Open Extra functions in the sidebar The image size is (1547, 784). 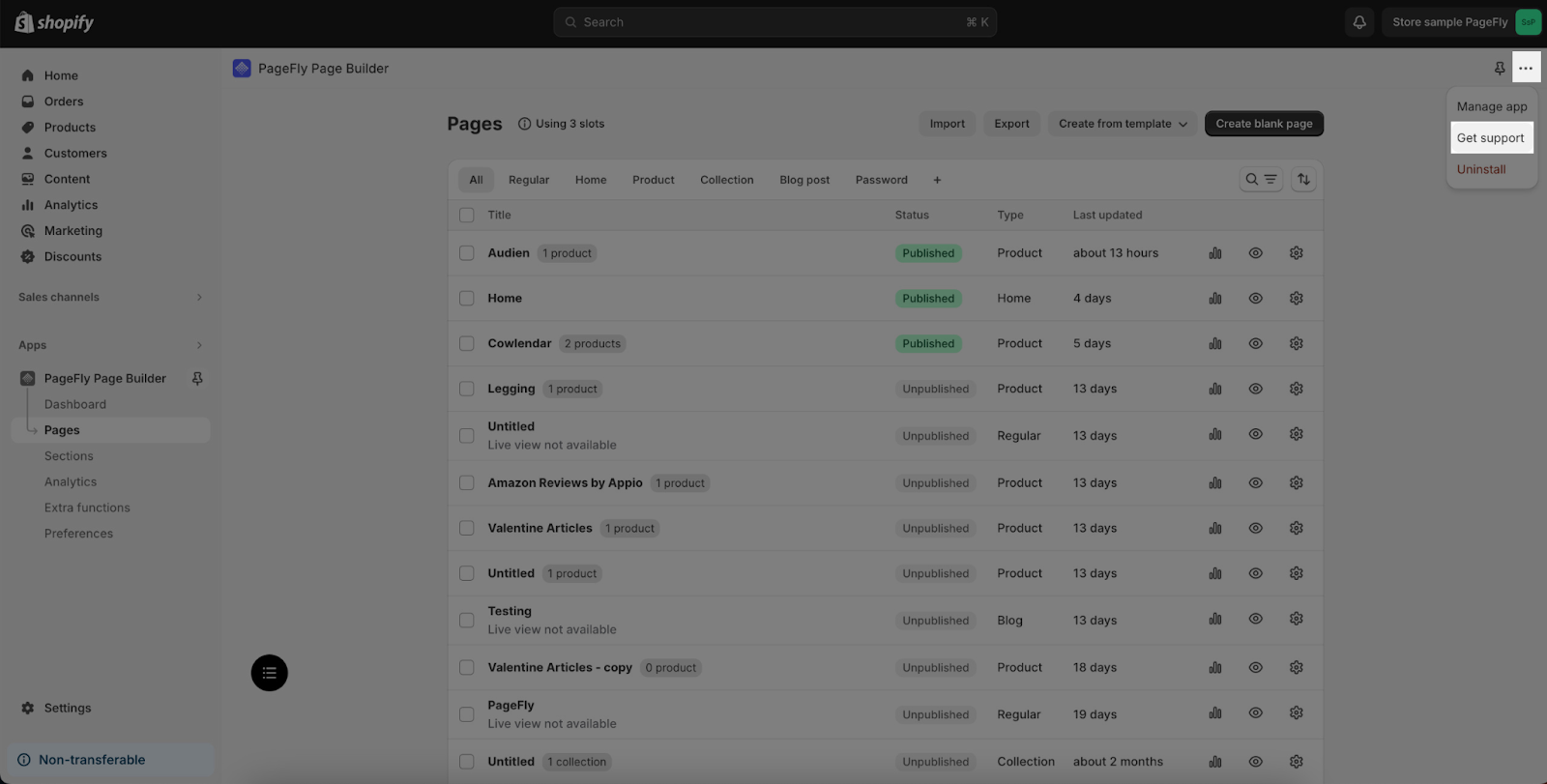87,508
